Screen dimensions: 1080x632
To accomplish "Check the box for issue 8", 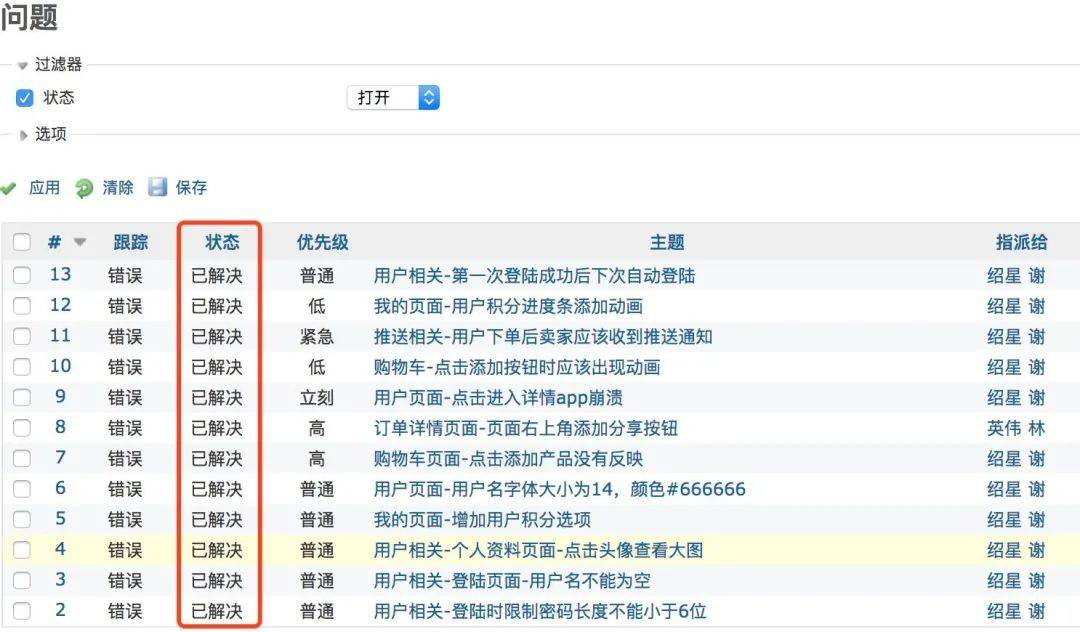I will click(22, 428).
